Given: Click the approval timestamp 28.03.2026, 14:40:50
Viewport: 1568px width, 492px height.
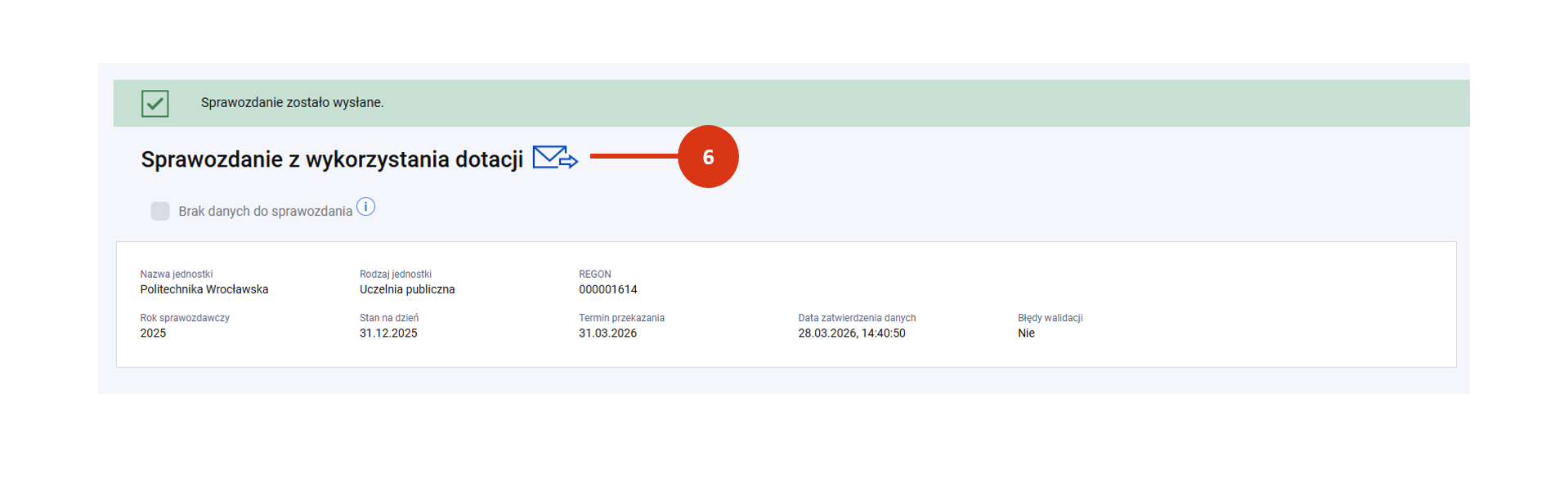Looking at the screenshot, I should [x=851, y=333].
